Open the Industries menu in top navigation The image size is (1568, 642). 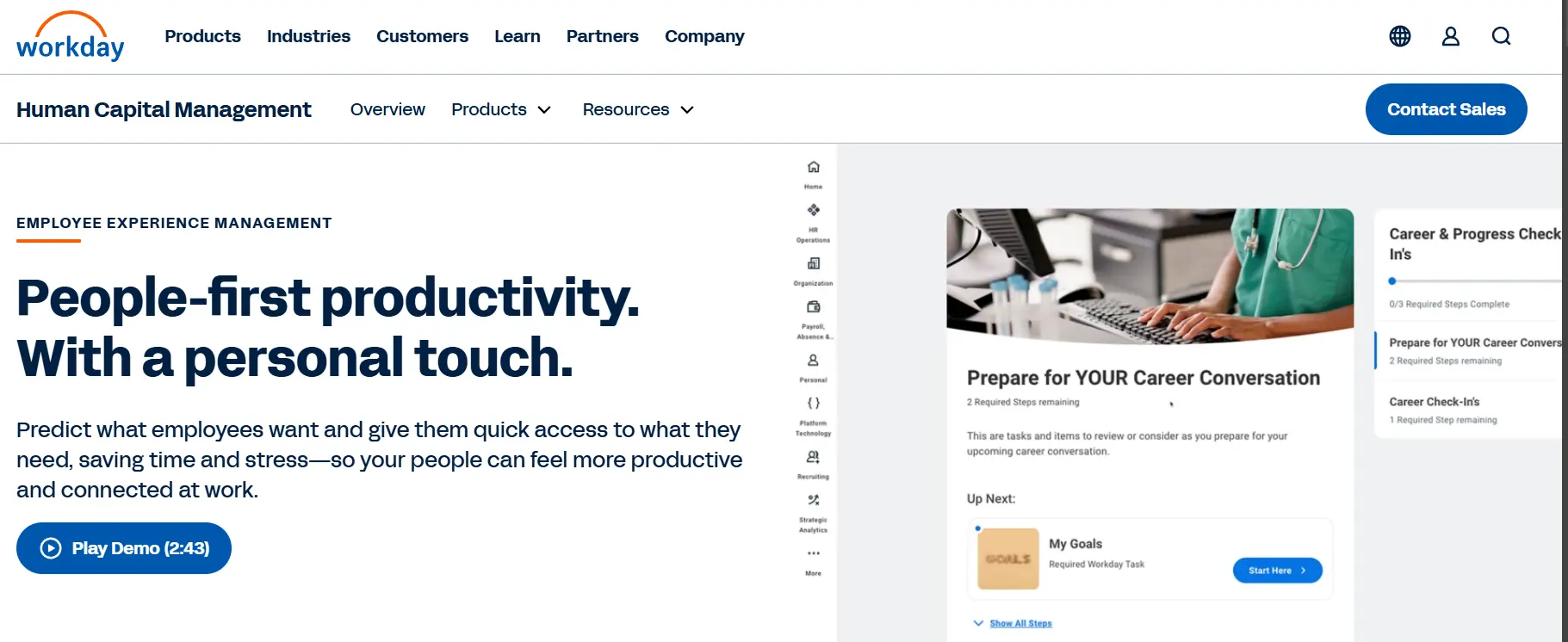tap(308, 36)
